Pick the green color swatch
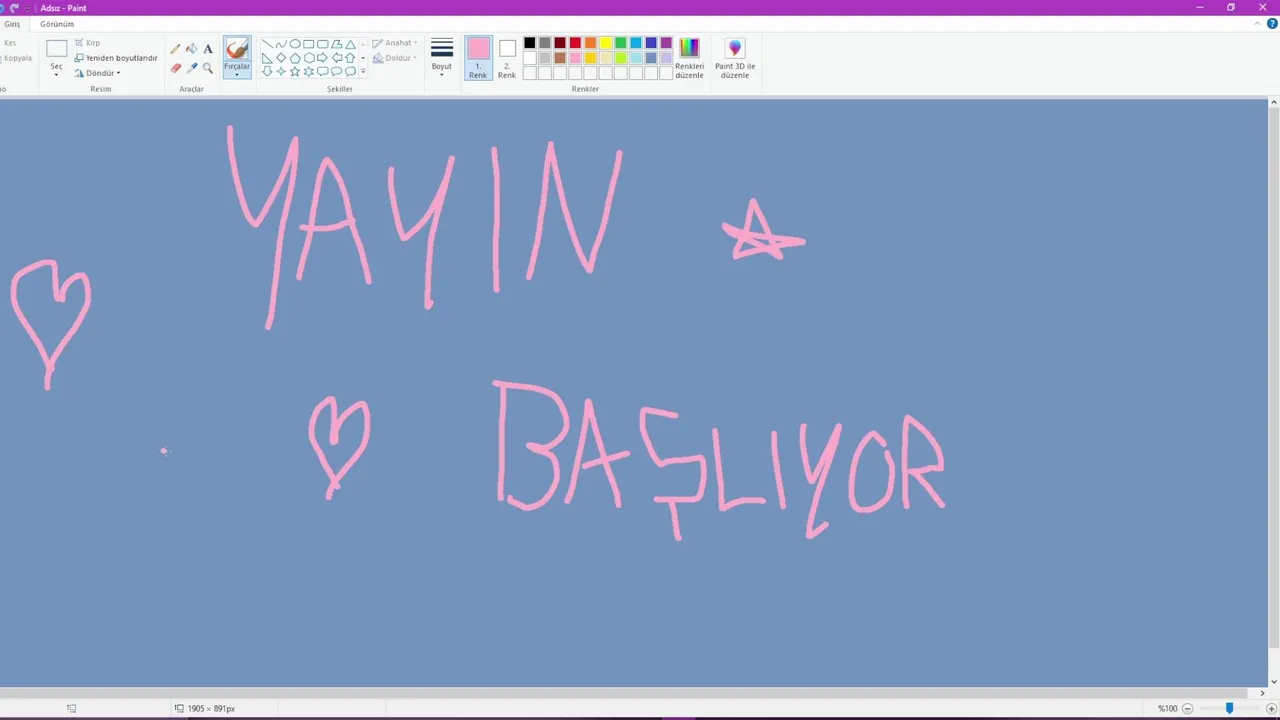Screen dimensions: 1280x720 (620, 43)
